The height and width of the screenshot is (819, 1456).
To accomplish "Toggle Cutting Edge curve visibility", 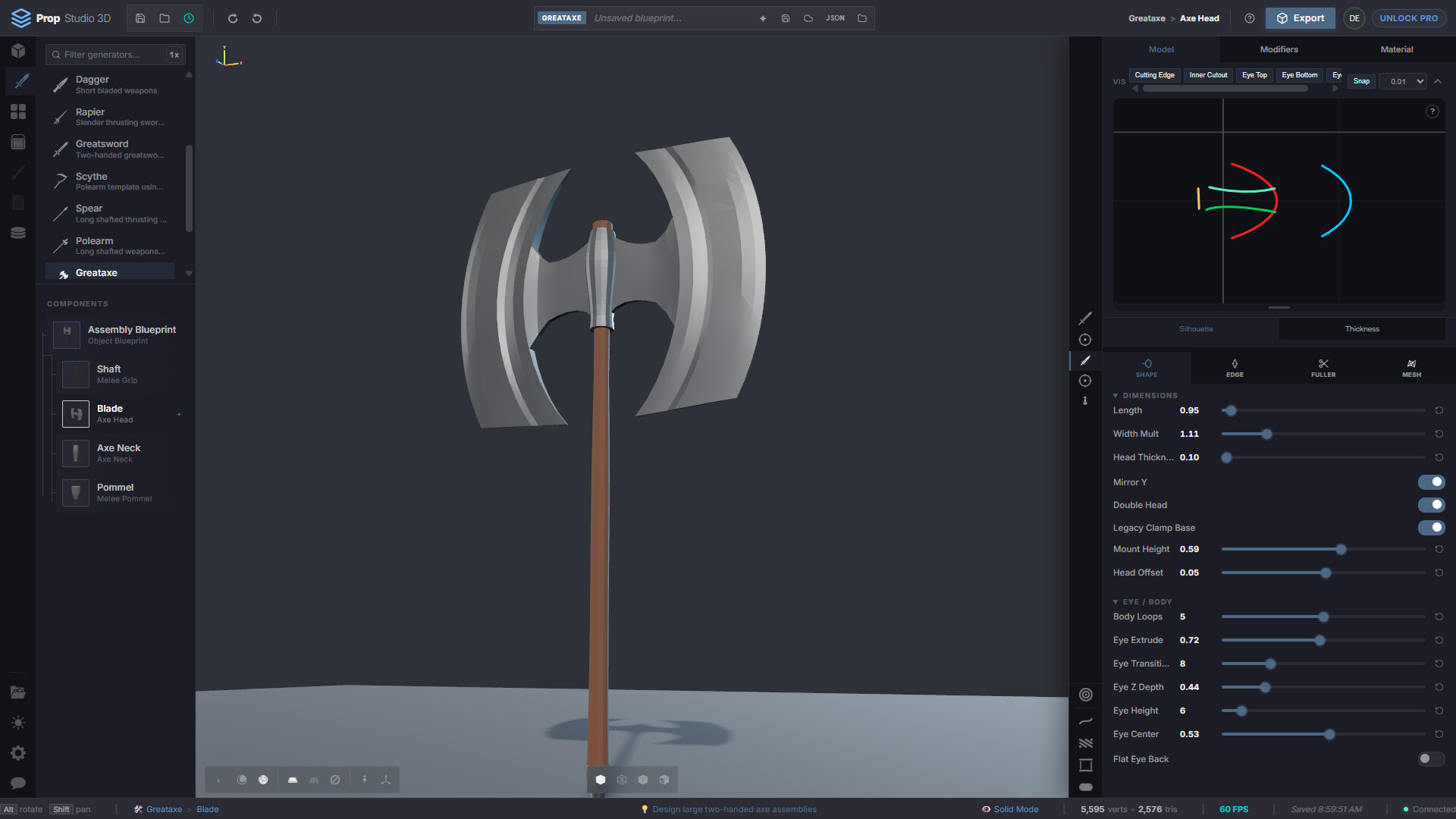I will point(1154,75).
